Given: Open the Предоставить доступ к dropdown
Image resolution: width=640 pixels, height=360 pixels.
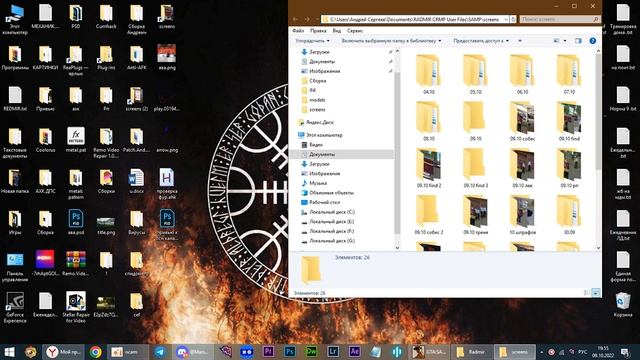Looking at the screenshot, I should tap(481, 41).
